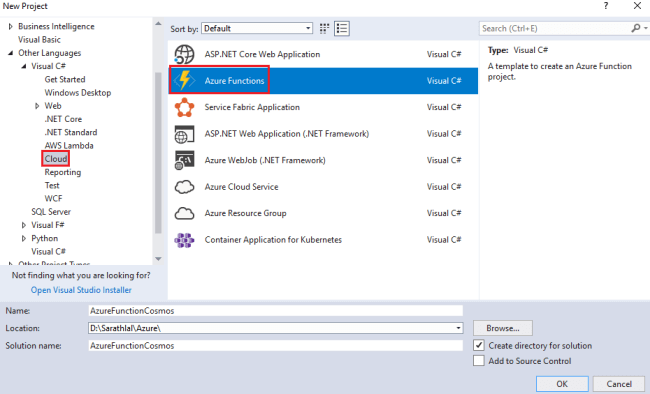650x394 pixels.
Task: Click the Service Fabric Application orange icon
Action: (x=184, y=107)
